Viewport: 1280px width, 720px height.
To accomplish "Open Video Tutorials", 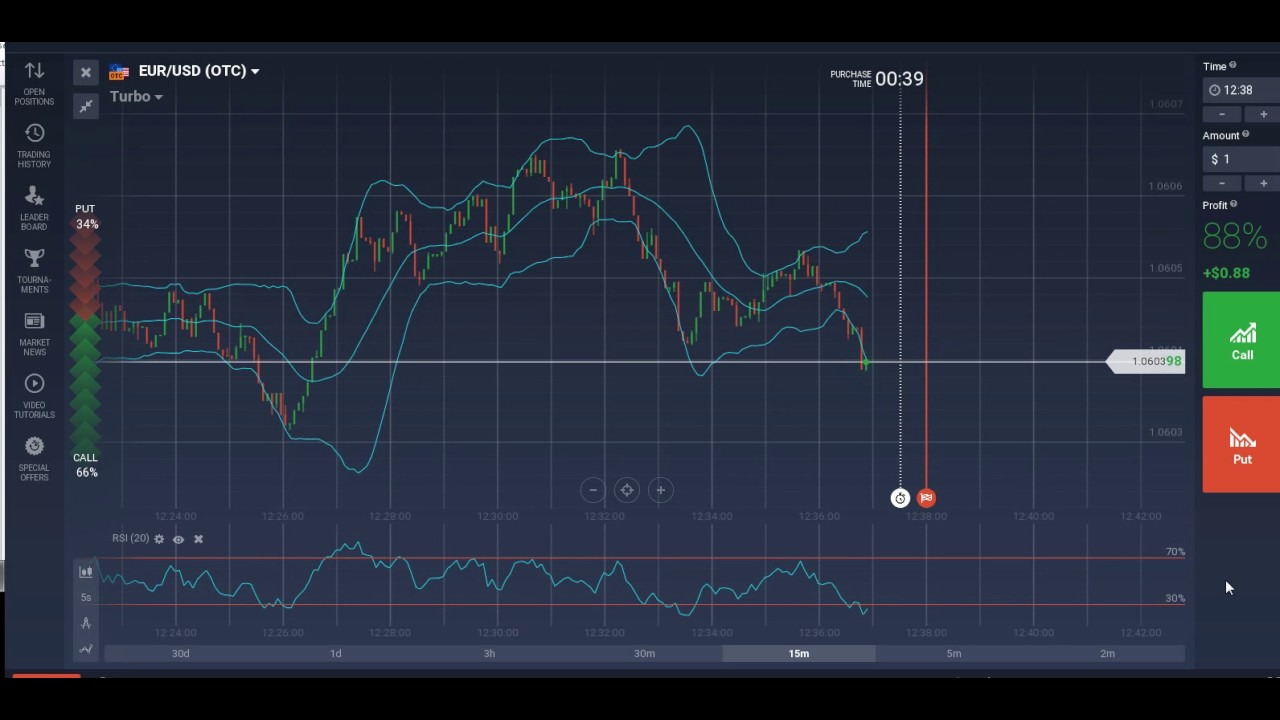I will point(34,396).
